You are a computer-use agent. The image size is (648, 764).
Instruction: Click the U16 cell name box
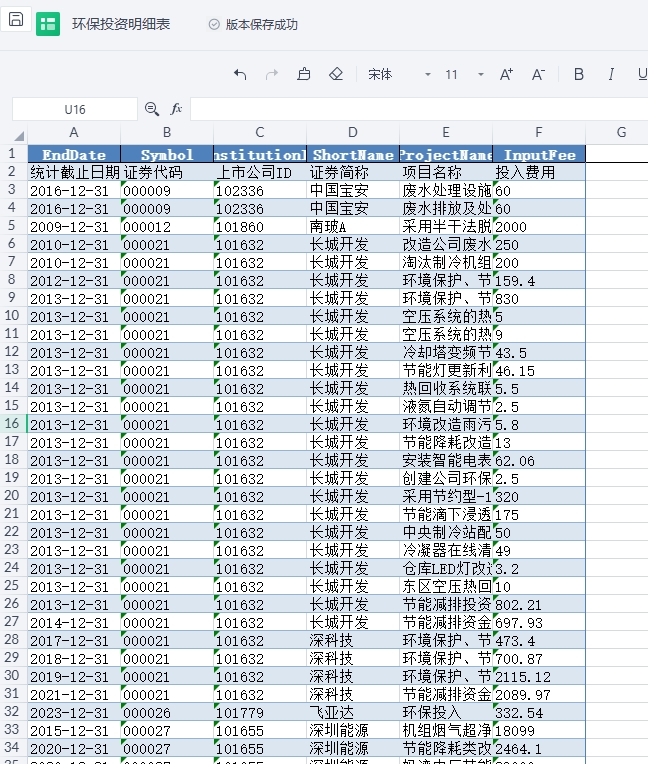tap(74, 109)
